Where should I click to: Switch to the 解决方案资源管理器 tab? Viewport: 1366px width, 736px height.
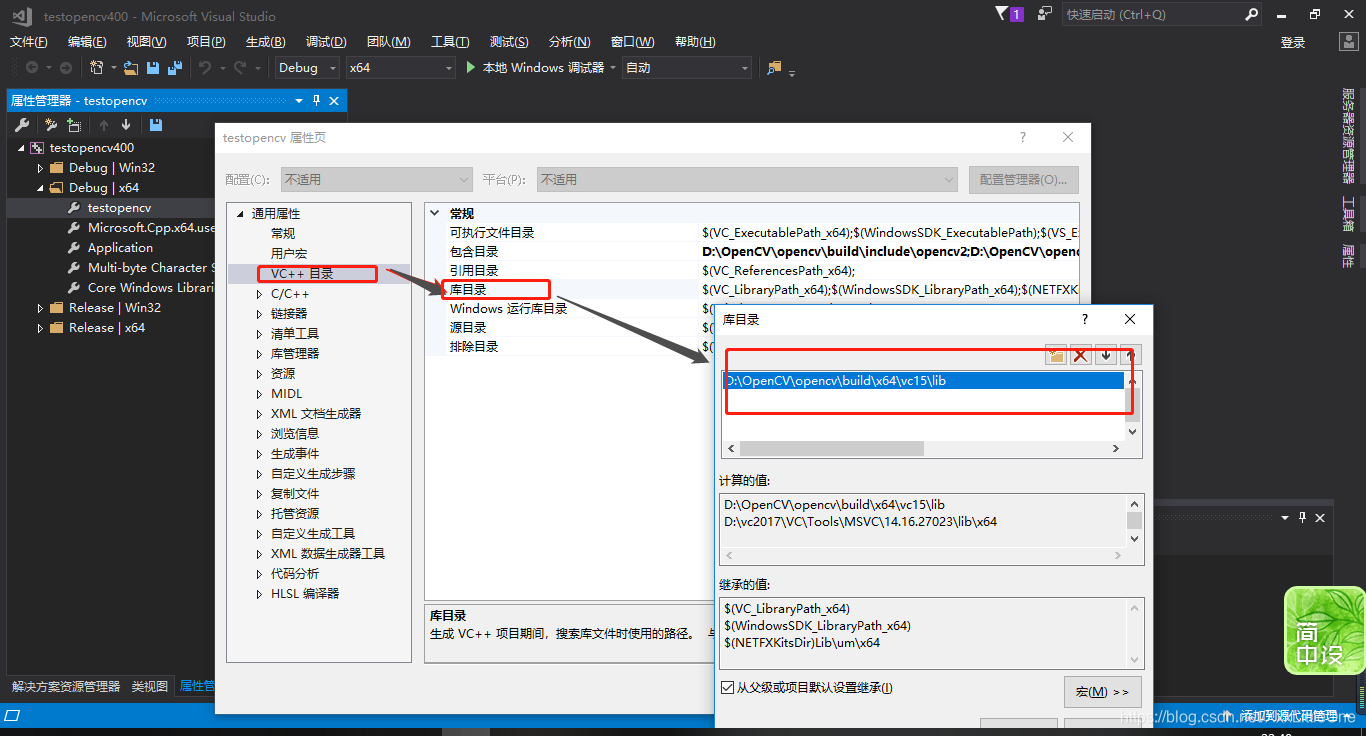pos(66,687)
